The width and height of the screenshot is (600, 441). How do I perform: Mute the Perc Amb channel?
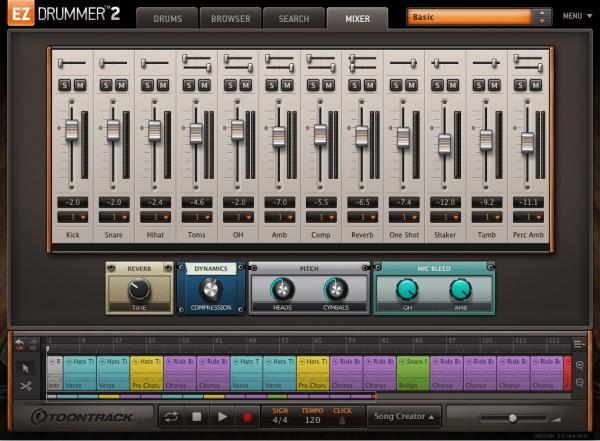coord(535,85)
